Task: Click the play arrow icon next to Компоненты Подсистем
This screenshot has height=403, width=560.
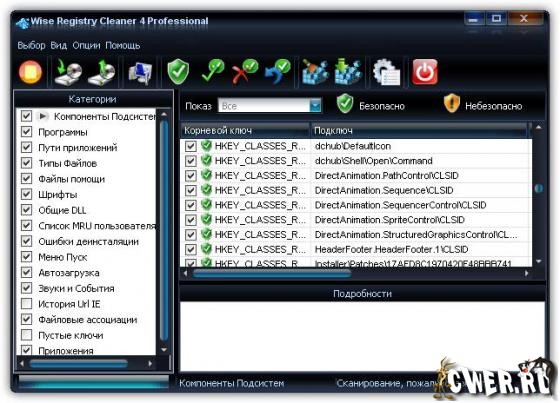Action: (43, 116)
